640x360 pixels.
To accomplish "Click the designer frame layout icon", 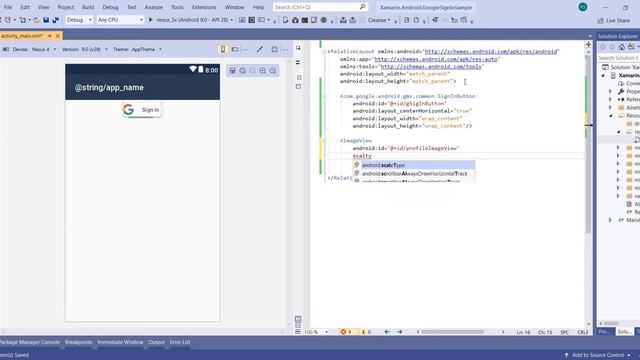I will pyautogui.click(x=274, y=49).
